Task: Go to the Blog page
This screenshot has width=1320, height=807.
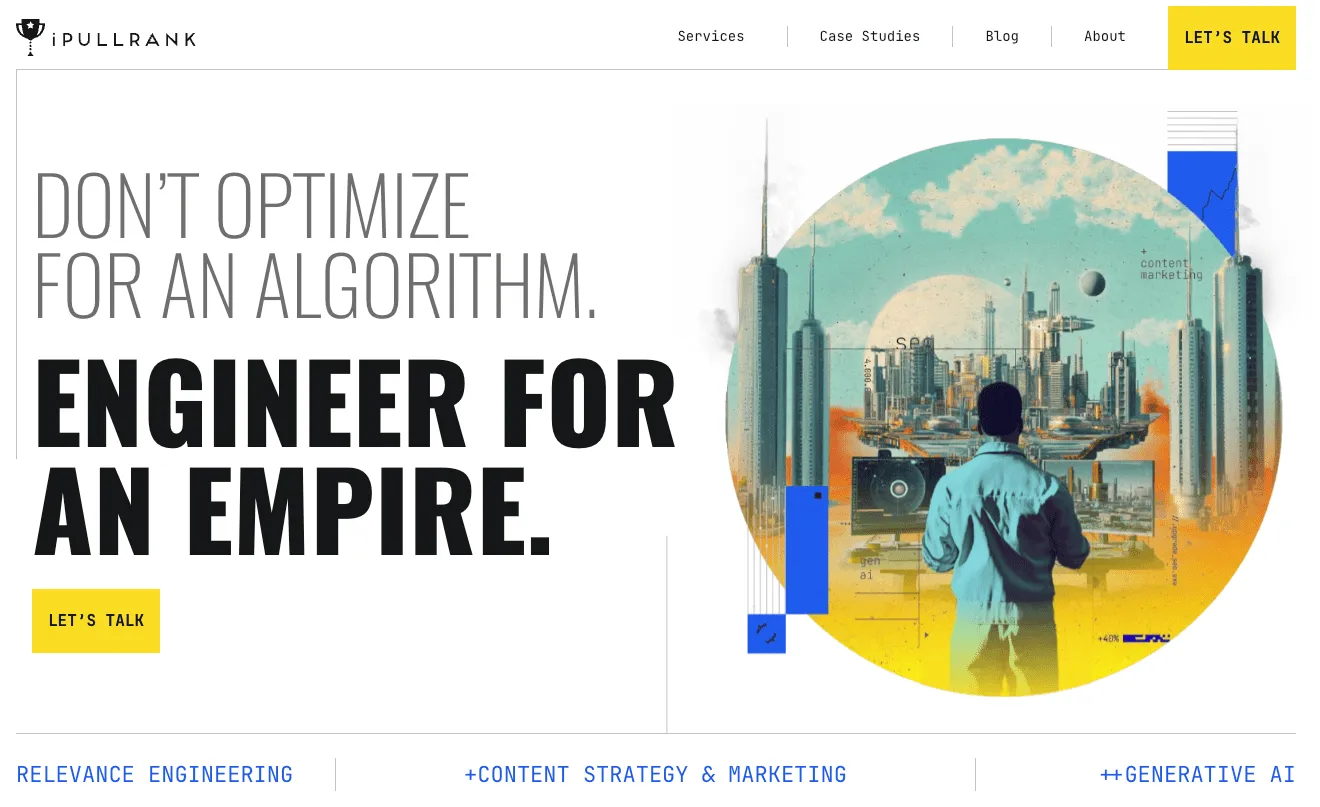Action: 1002,36
